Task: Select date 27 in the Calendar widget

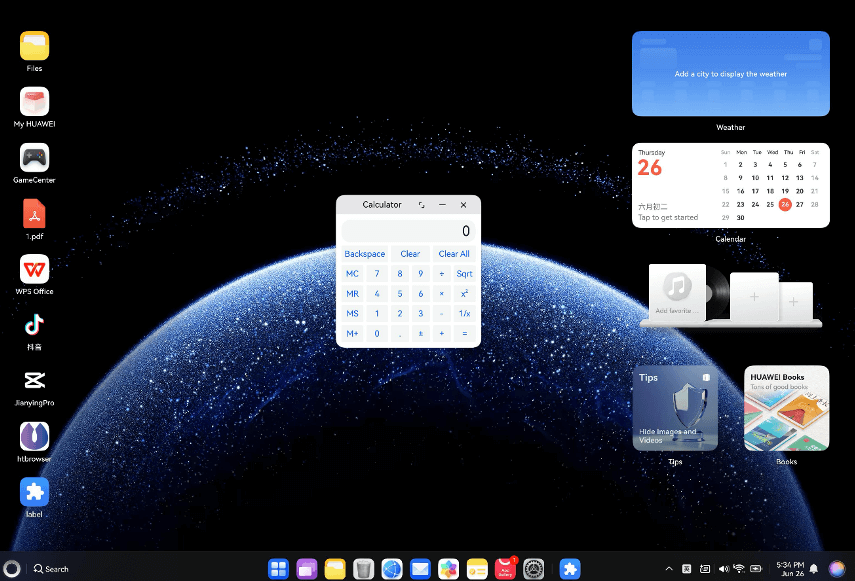Action: (x=800, y=204)
